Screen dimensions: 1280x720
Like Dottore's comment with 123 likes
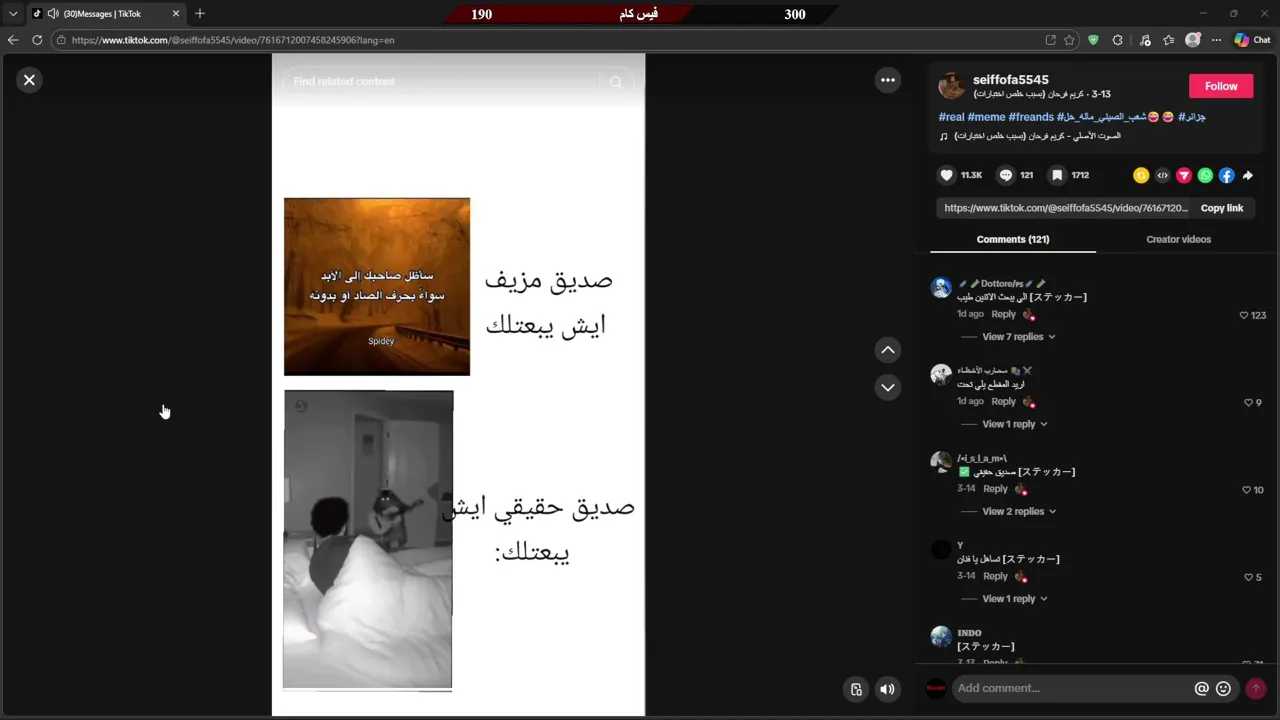[1244, 315]
